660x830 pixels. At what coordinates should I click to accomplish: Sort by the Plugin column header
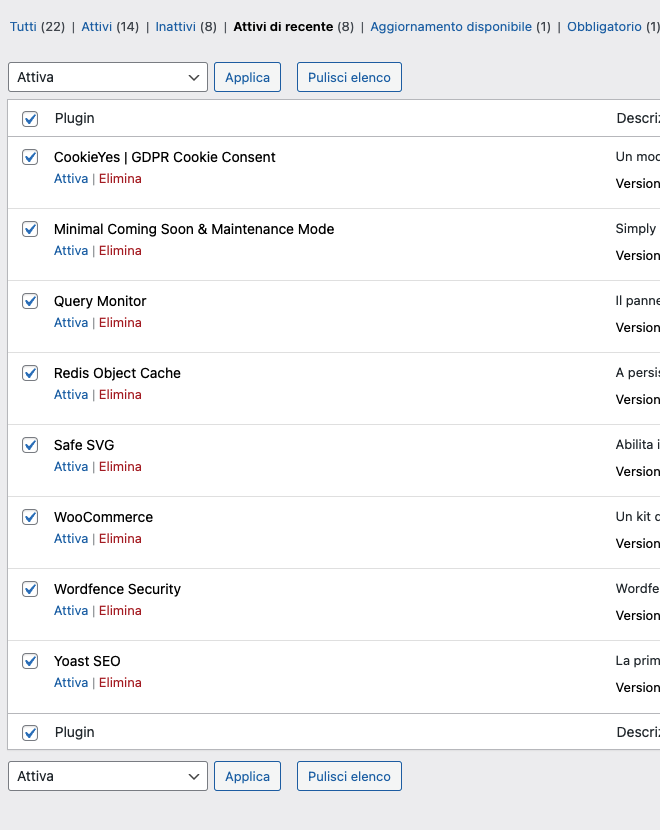tap(75, 119)
